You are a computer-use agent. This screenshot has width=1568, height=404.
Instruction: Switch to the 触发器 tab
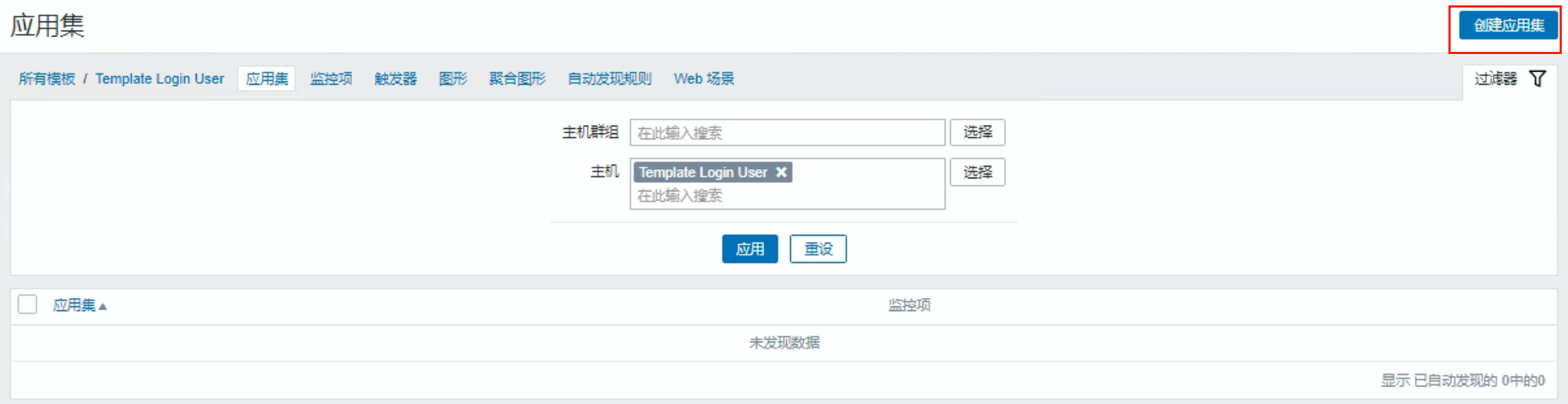click(396, 79)
